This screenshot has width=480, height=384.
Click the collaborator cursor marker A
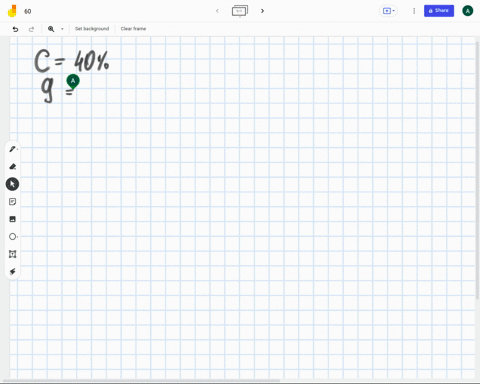tap(73, 81)
